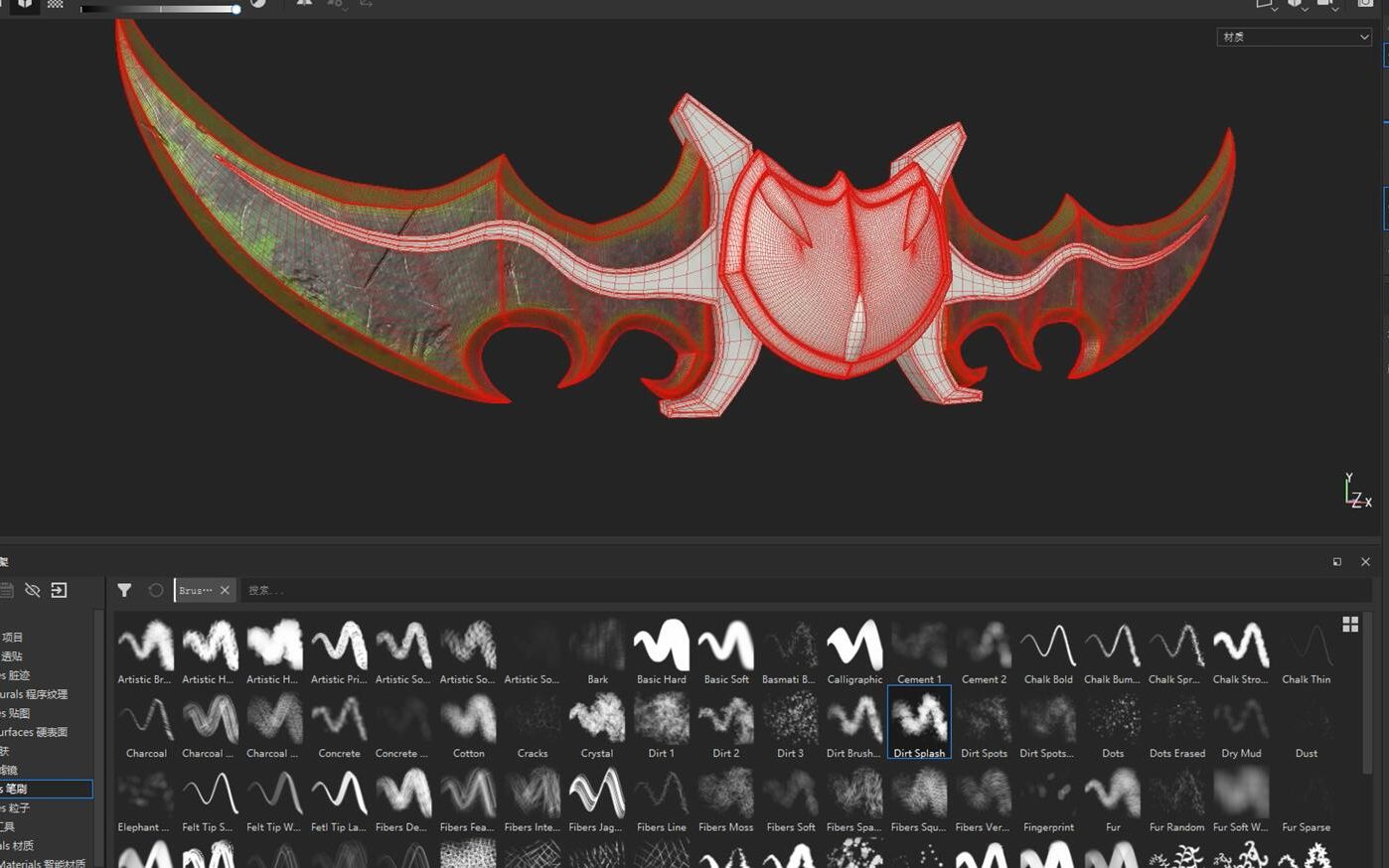Screen dimensions: 1389x868
Task: Click the highlighted Dirt Splash brush
Action: click(919, 723)
